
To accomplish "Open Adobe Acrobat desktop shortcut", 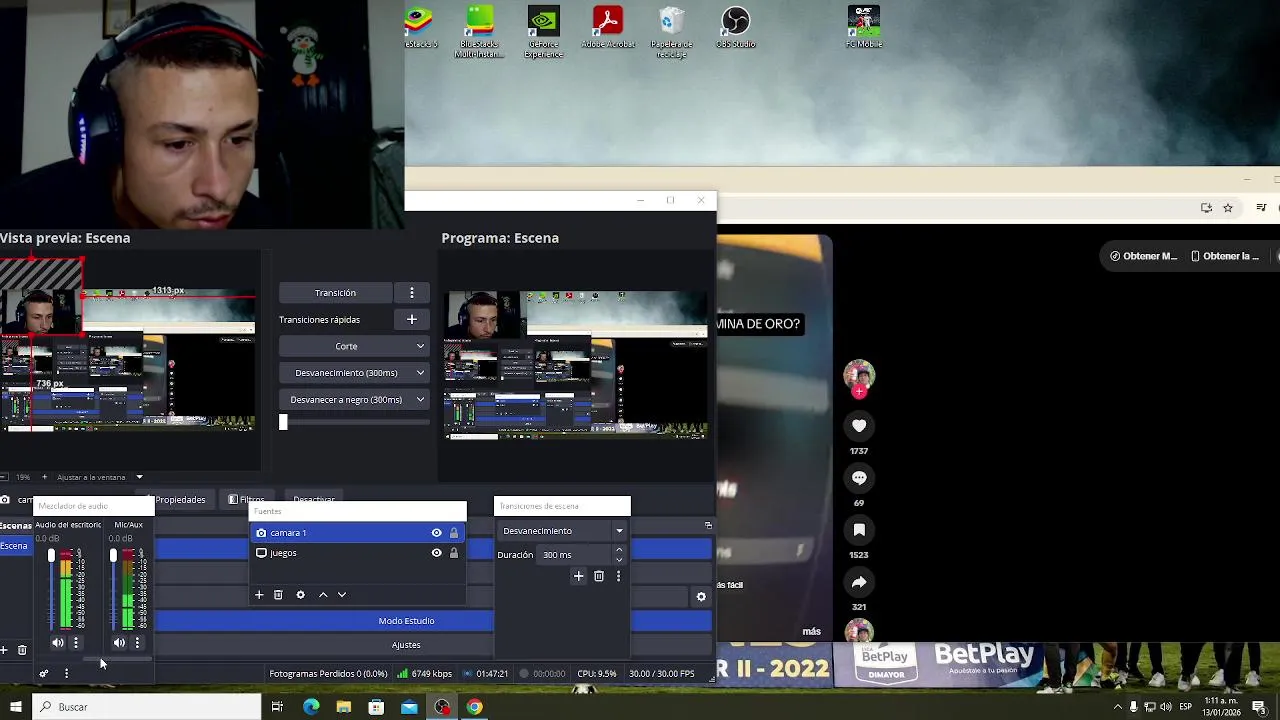I will coord(608,27).
